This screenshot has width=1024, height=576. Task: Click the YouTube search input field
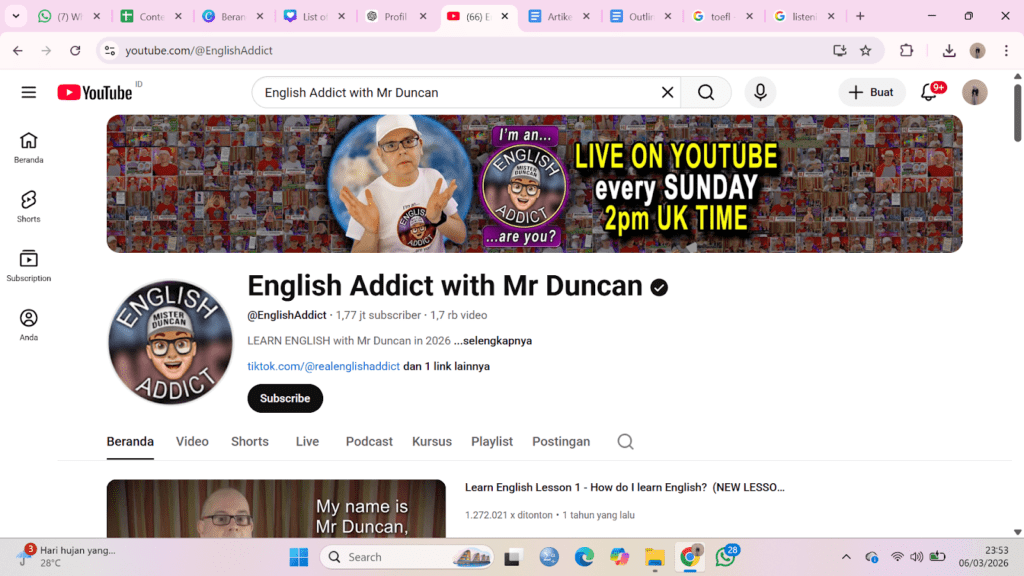[x=455, y=92]
